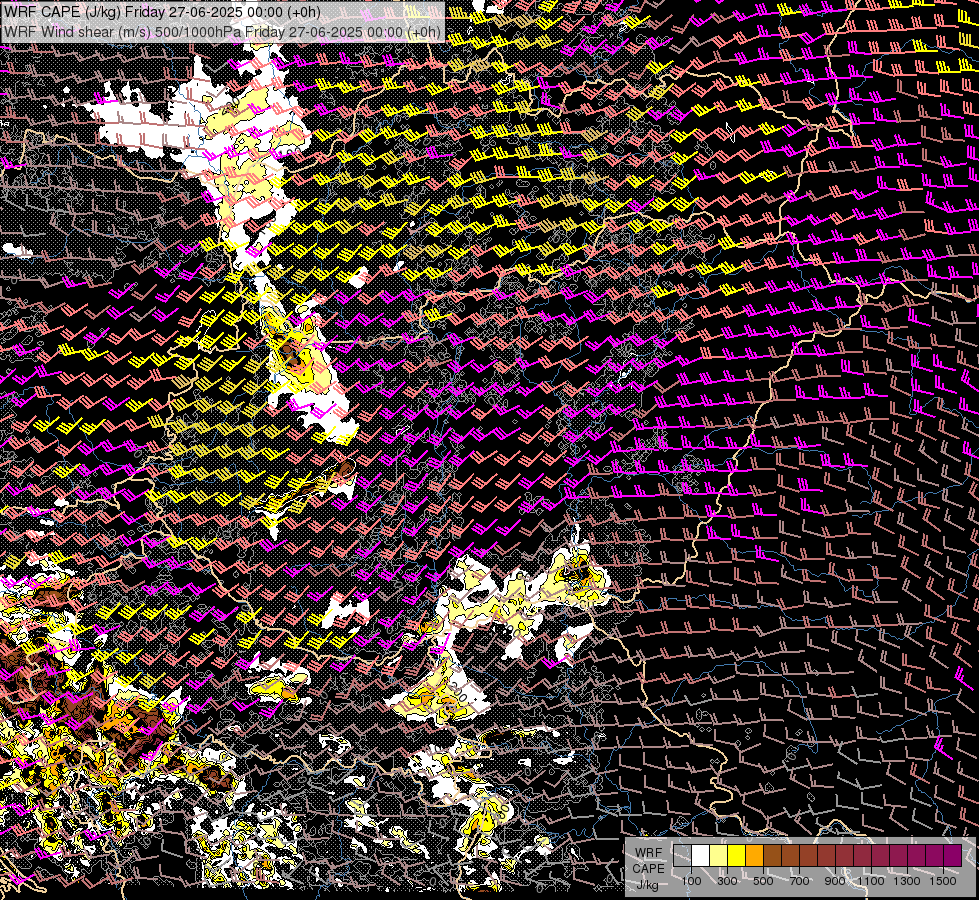The image size is (979, 900).
Task: Select the white legend swatch above 100
Action: [x=701, y=856]
